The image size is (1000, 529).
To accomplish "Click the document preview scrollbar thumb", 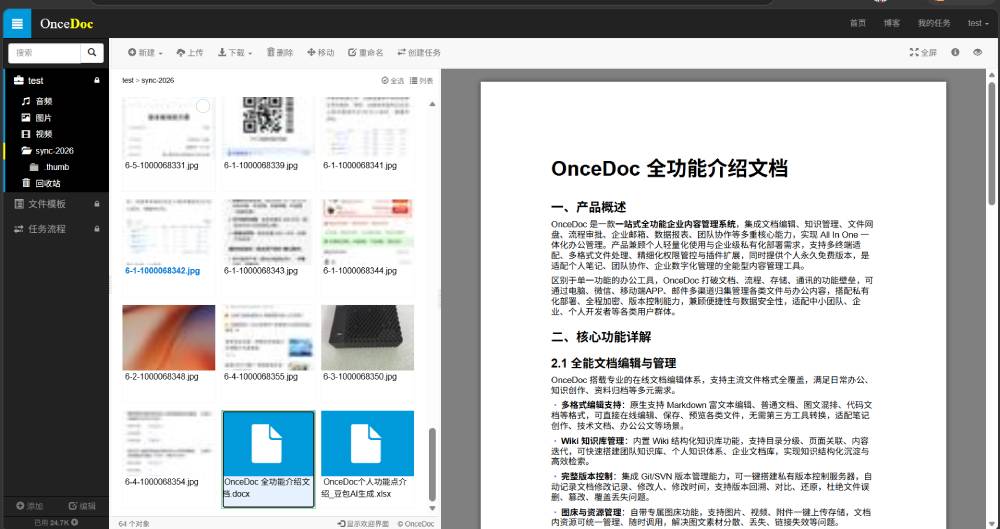I will pyautogui.click(x=992, y=144).
